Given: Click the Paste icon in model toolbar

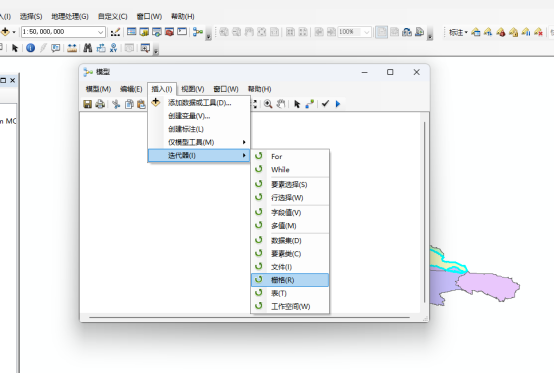Looking at the screenshot, I should (x=141, y=104).
